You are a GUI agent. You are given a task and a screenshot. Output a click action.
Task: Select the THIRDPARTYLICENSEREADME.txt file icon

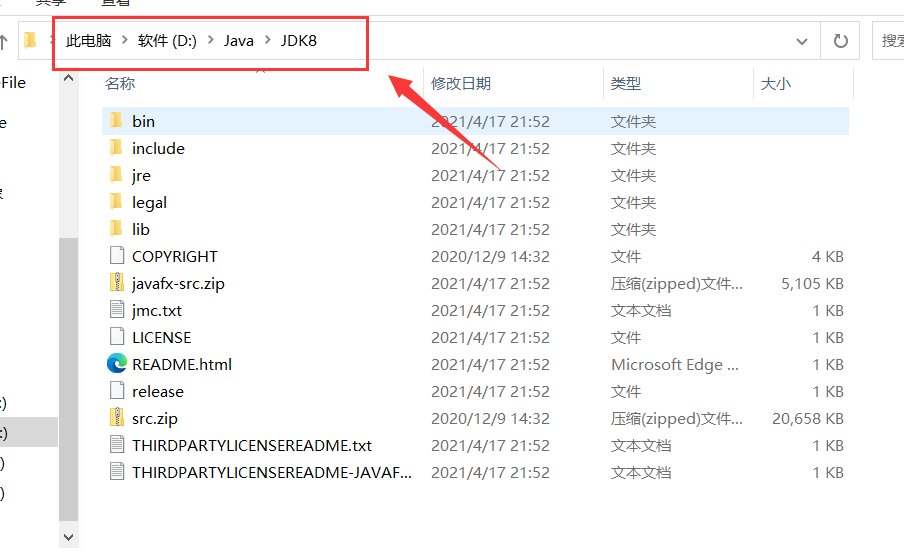[117, 444]
